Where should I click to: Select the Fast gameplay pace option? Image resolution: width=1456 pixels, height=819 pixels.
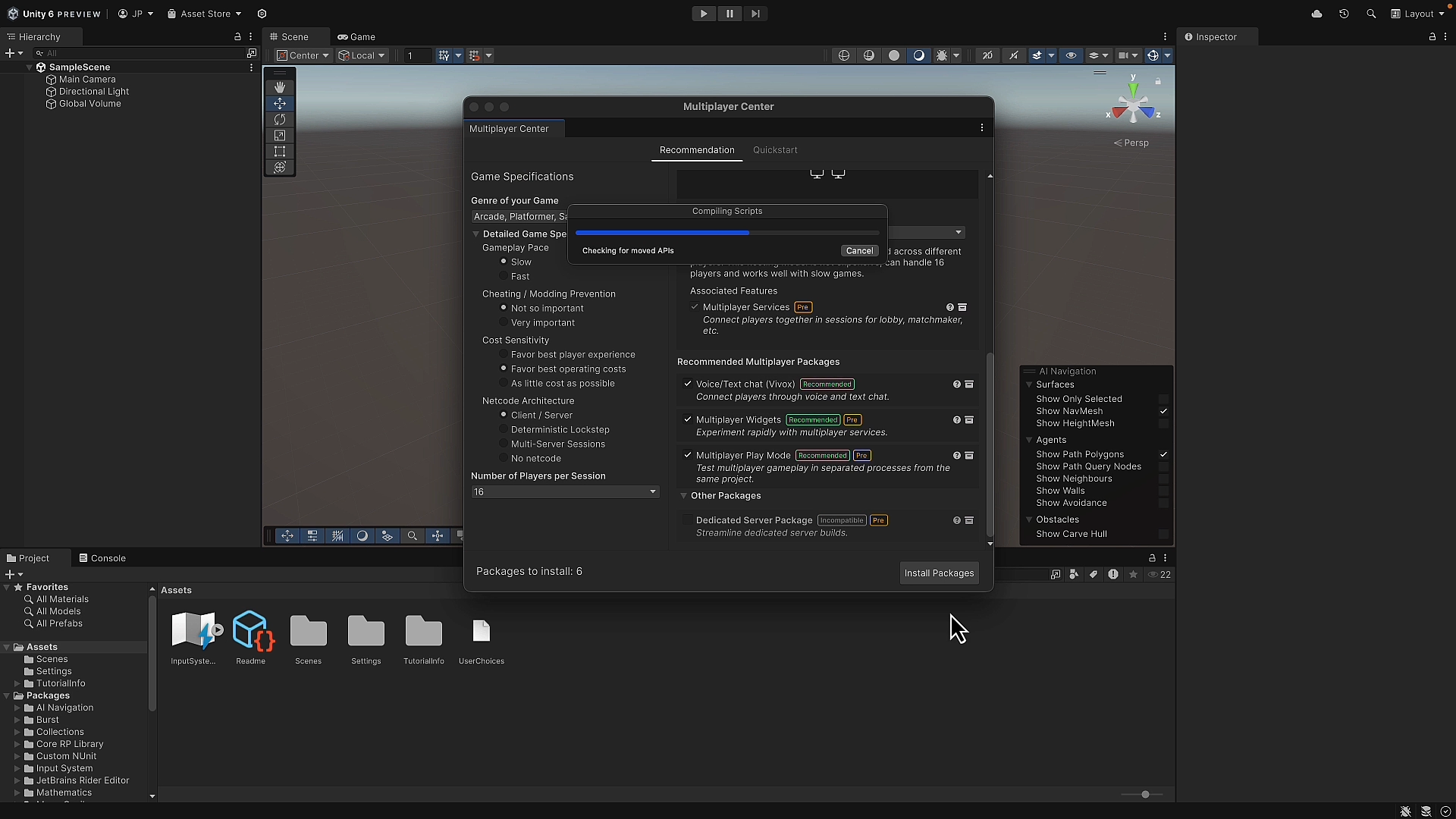(x=504, y=277)
